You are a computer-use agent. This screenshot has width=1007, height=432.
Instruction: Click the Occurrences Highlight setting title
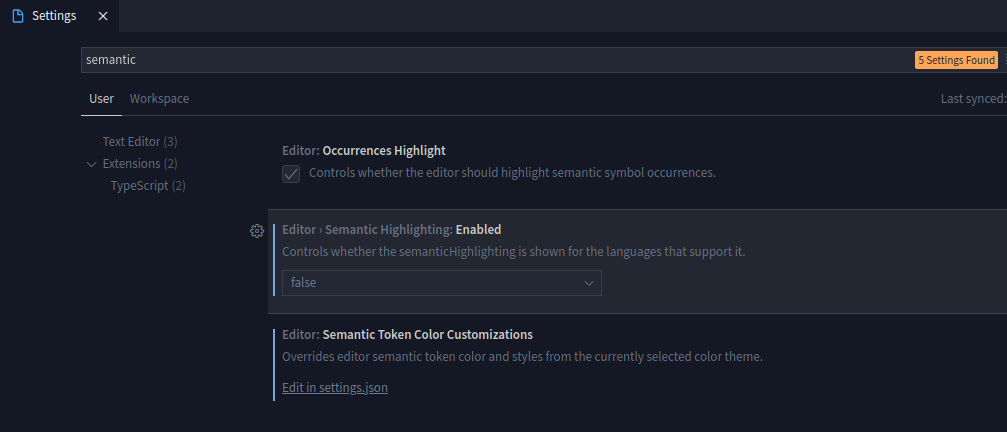364,151
